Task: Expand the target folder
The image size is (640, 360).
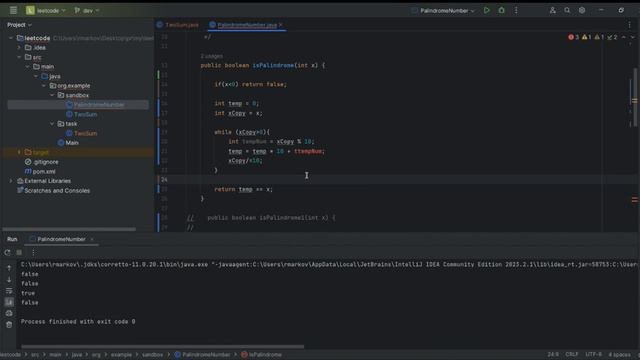Action: pyautogui.click(x=19, y=152)
